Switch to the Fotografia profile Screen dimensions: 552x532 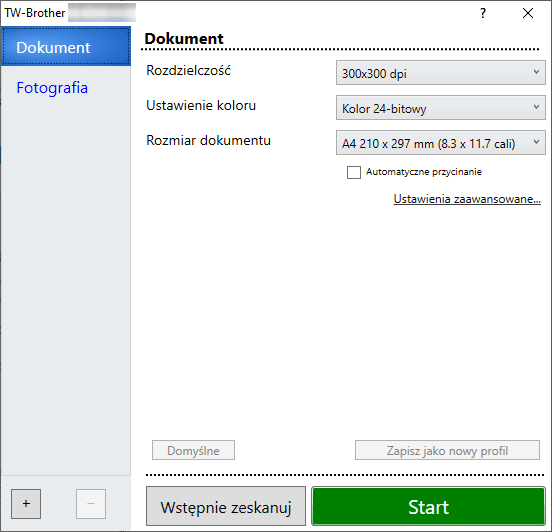[52, 88]
